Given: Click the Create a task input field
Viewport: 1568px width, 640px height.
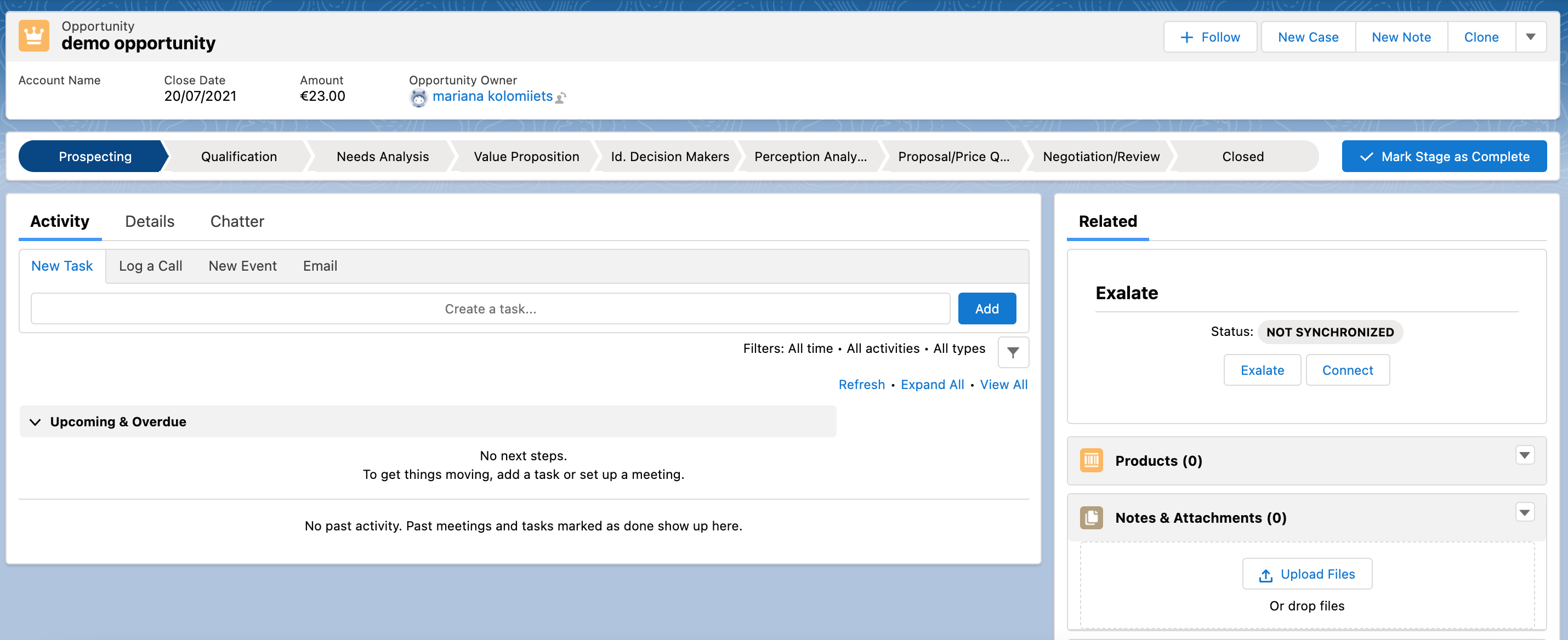Looking at the screenshot, I should (x=490, y=308).
